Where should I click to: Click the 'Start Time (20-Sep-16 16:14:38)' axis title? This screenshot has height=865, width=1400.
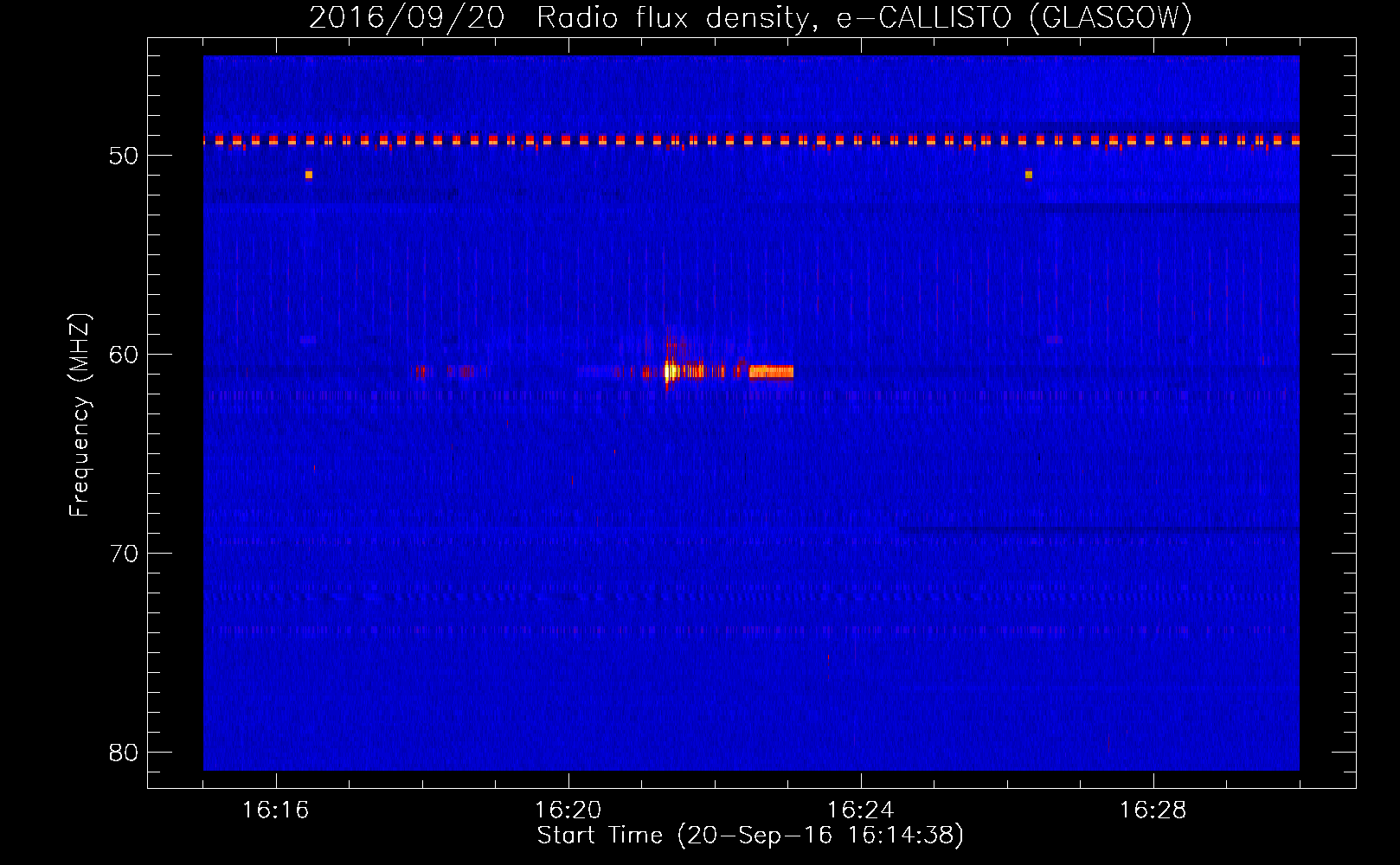(x=750, y=836)
